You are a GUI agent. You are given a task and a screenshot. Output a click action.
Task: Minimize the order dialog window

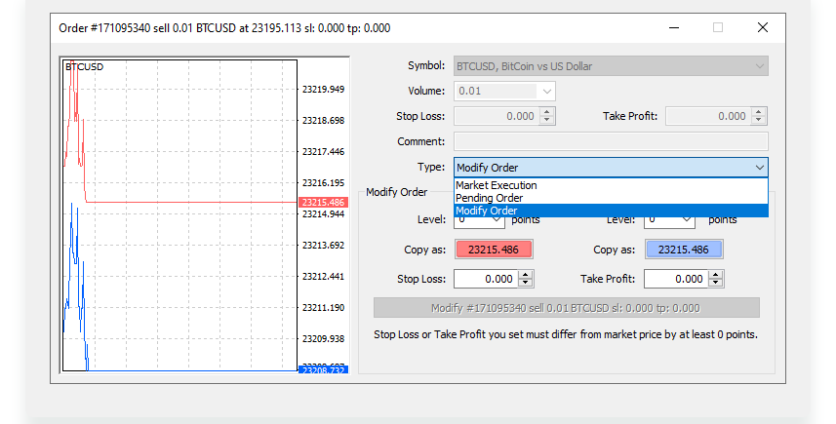click(x=672, y=28)
